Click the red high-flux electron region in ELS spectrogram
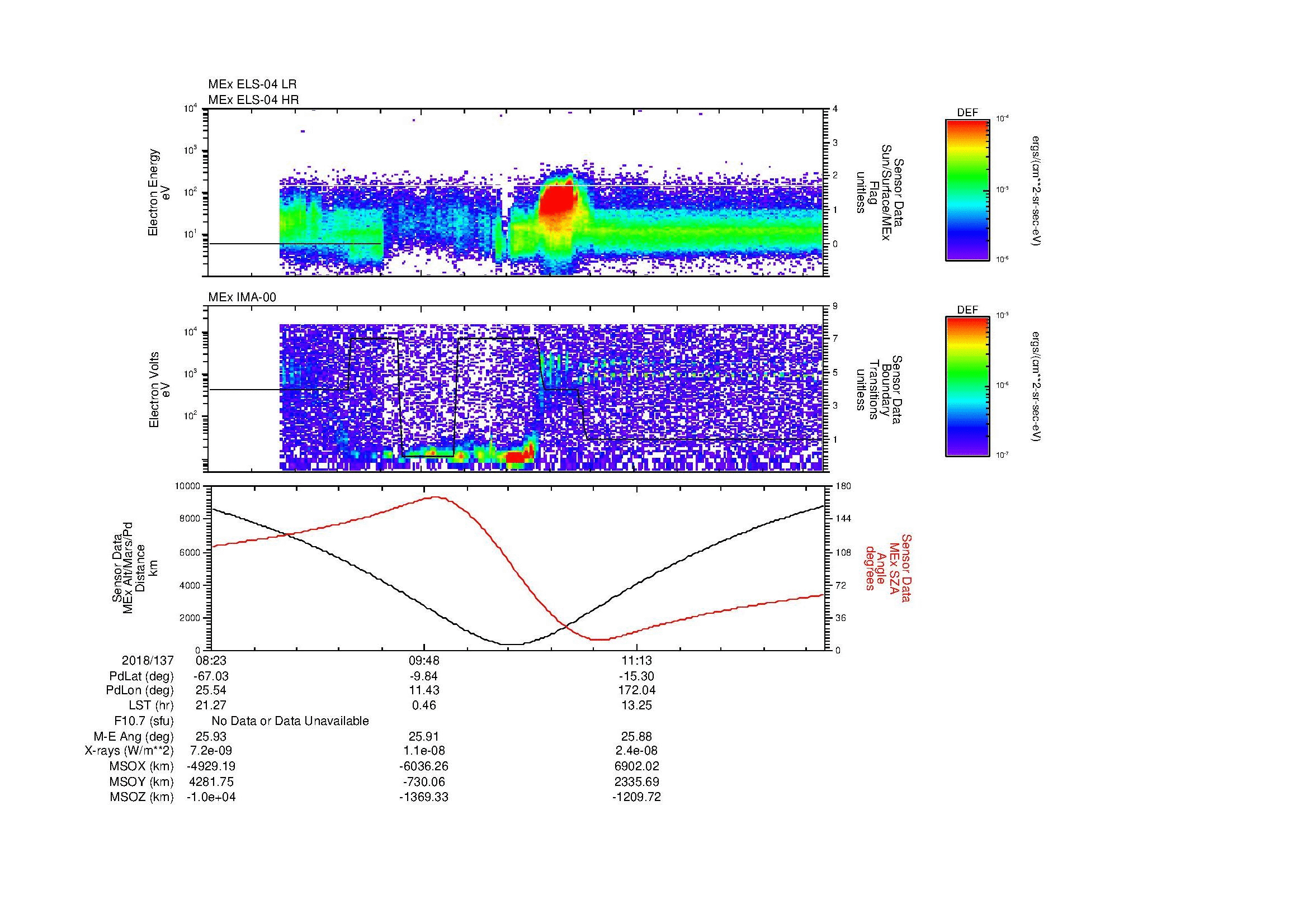 tap(558, 201)
